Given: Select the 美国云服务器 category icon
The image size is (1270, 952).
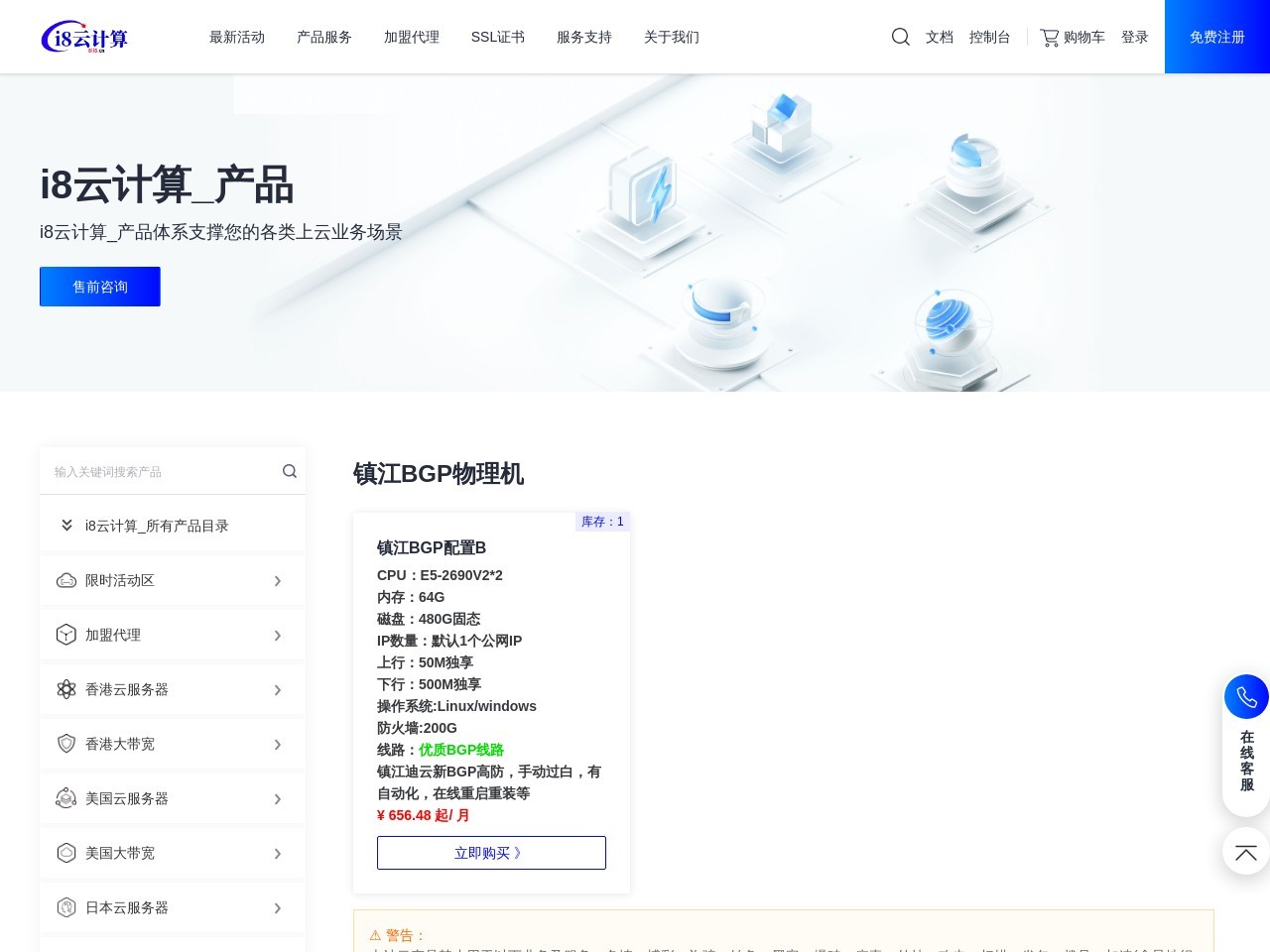Looking at the screenshot, I should pos(65,797).
